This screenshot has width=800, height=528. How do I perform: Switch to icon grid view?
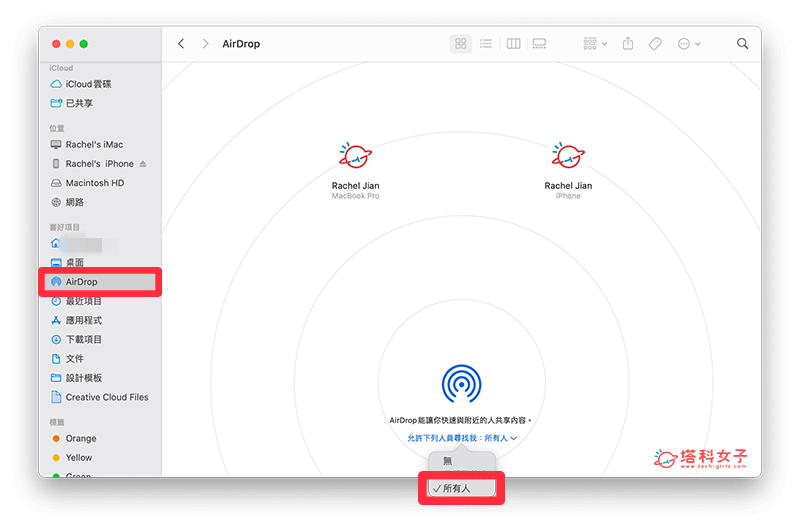(x=460, y=44)
